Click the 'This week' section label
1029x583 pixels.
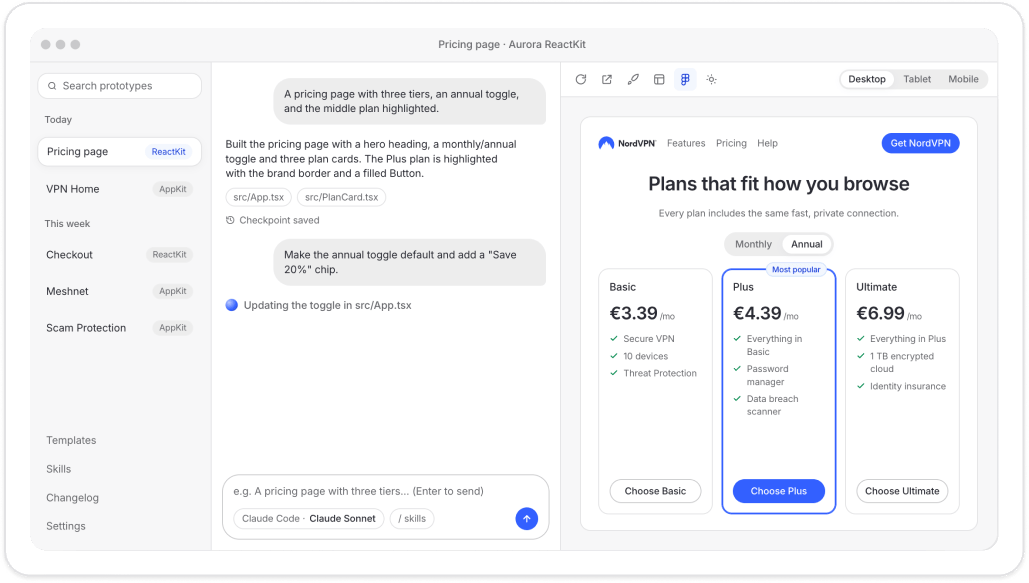point(67,224)
